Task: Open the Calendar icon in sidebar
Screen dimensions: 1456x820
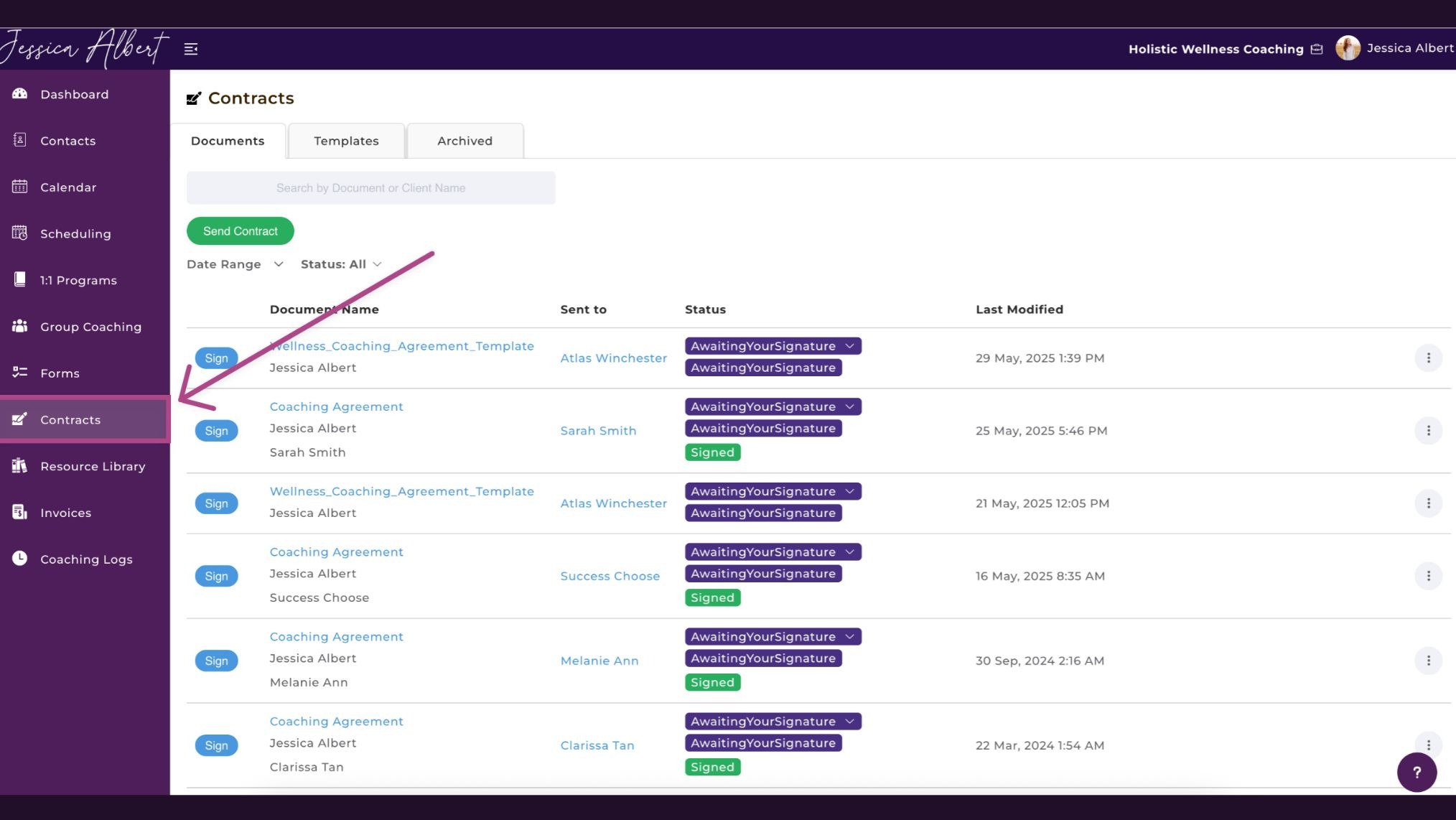Action: tap(20, 187)
